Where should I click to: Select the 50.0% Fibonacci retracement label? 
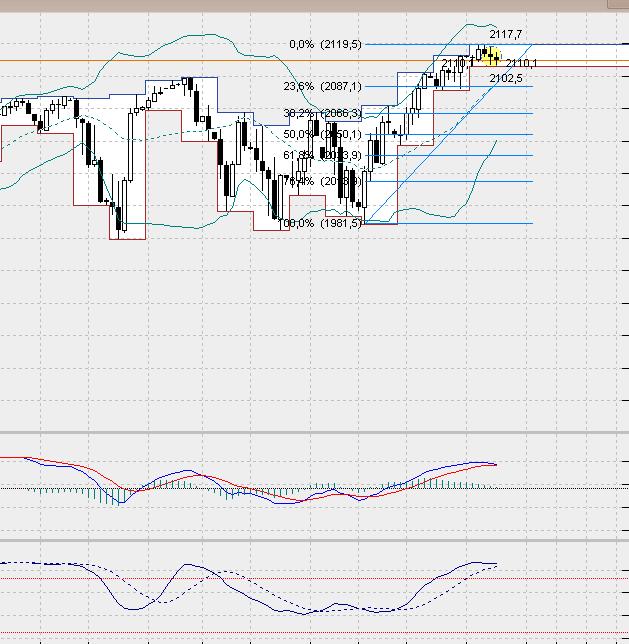322,134
